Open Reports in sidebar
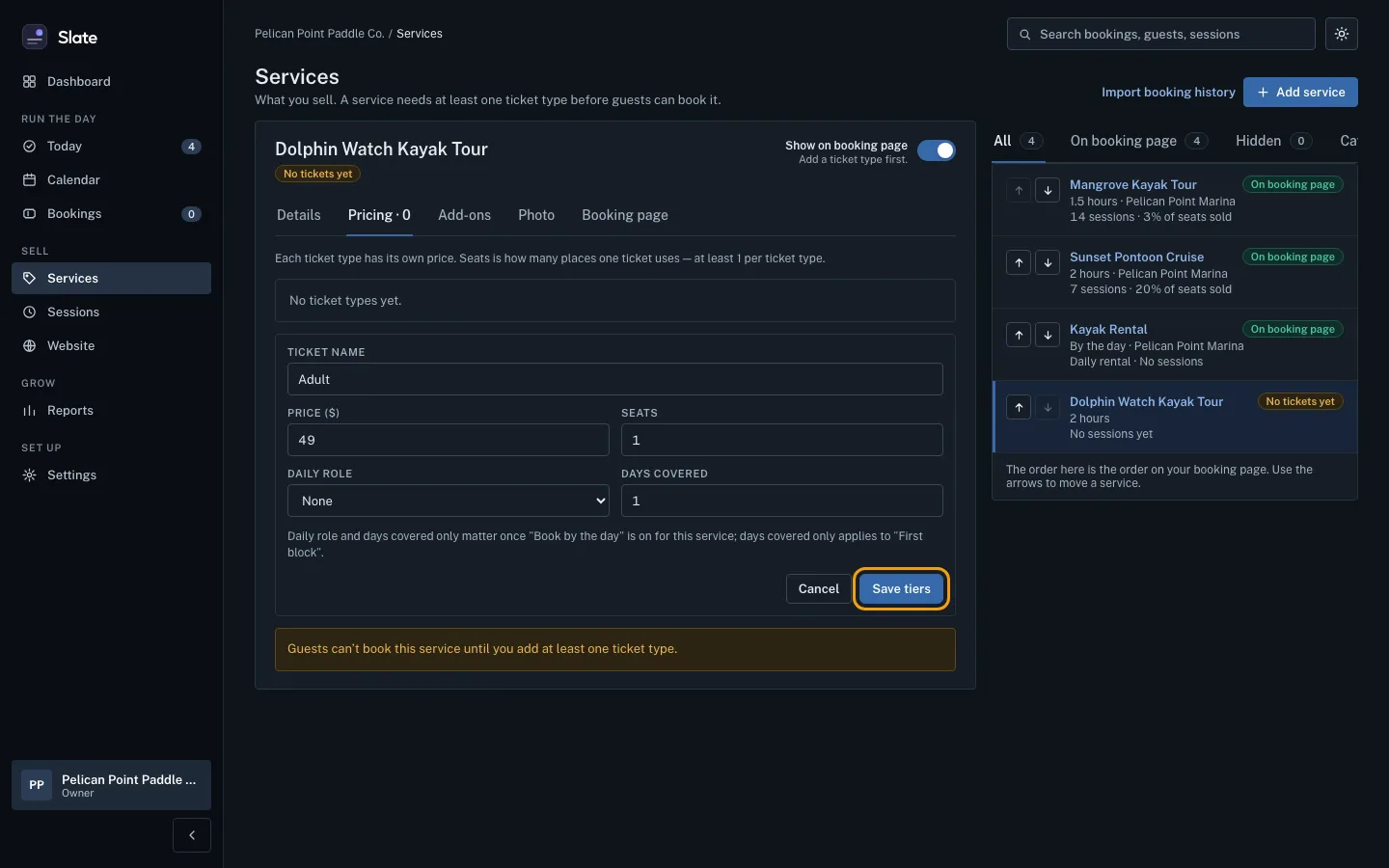Screen dimensions: 1389x868 click(x=111, y=411)
